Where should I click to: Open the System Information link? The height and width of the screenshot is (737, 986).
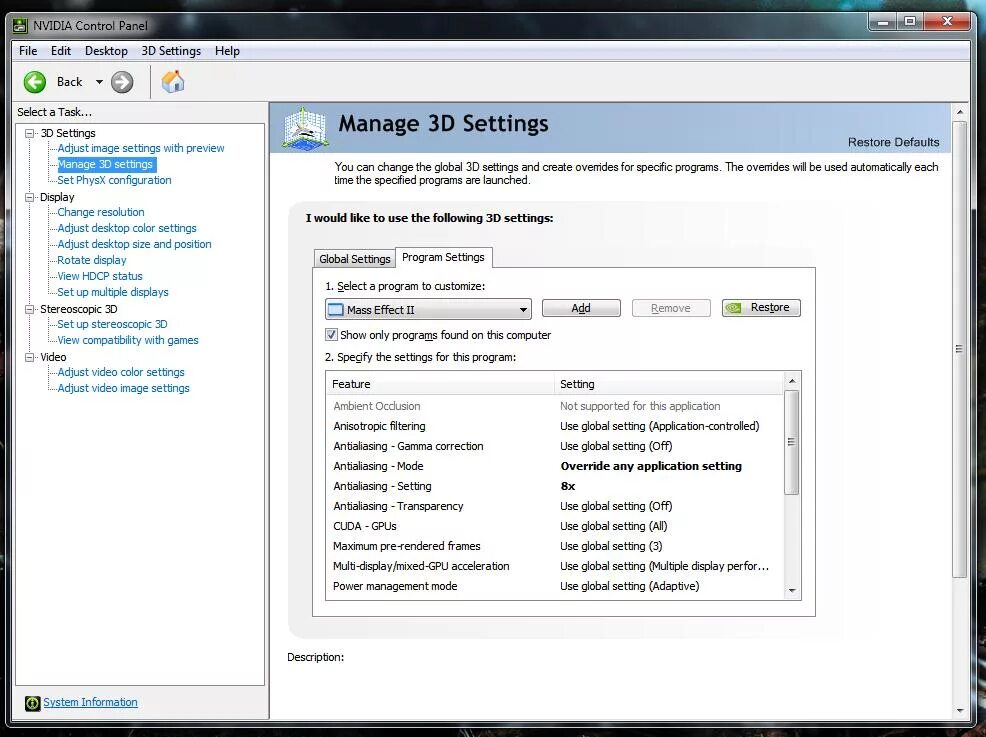point(90,702)
